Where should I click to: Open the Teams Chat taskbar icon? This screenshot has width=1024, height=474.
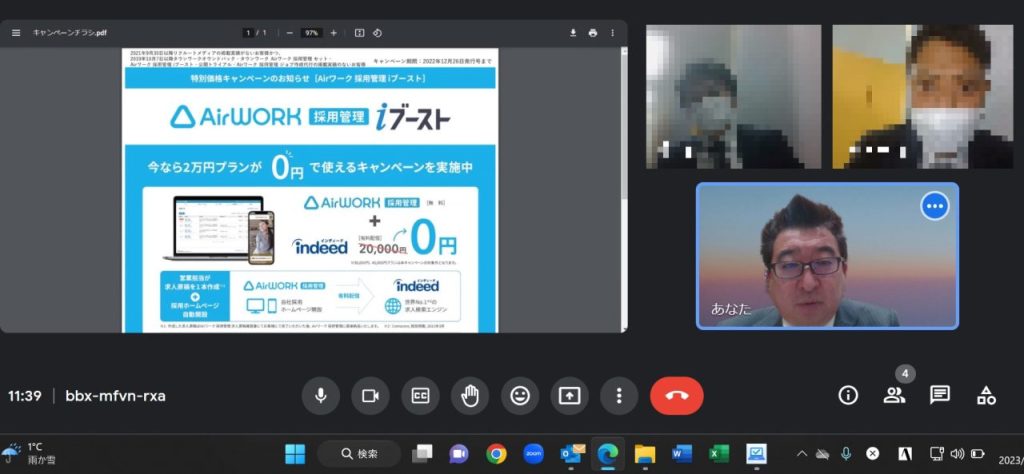pyautogui.click(x=459, y=453)
